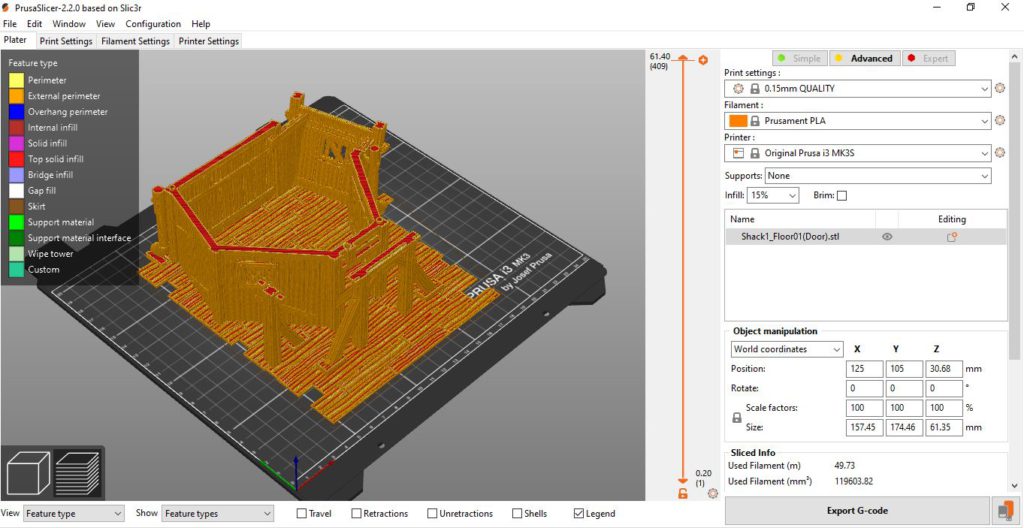Click gear icon beside Printer preset
This screenshot has height=528, width=1024.
[x=1000, y=153]
